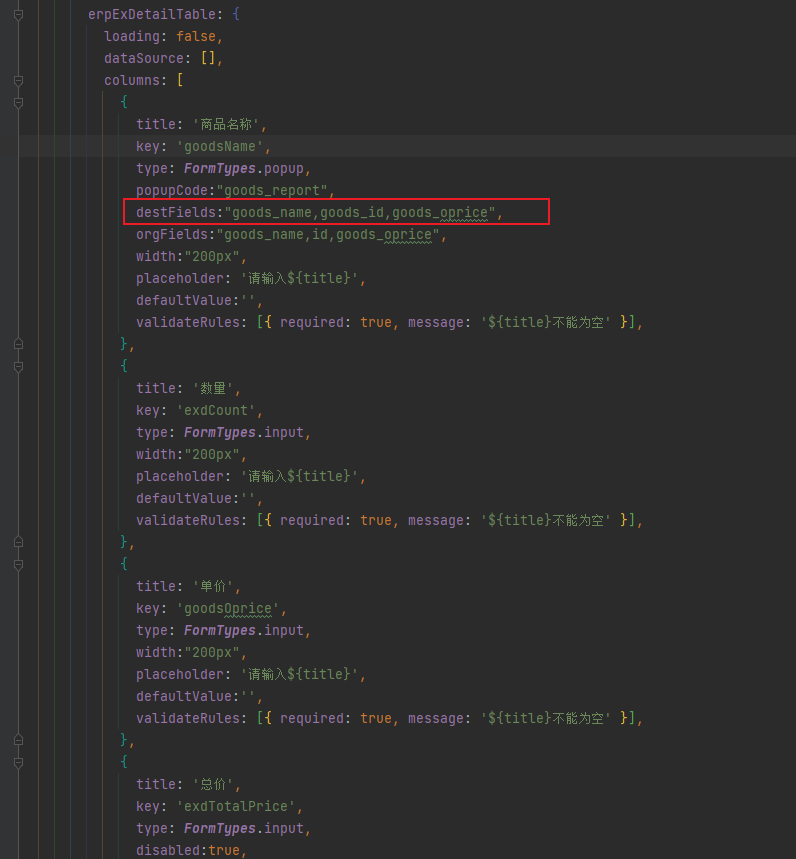The height and width of the screenshot is (859, 796).
Task: Click FormTypes.input in the exdCount column
Action: [x=243, y=432]
